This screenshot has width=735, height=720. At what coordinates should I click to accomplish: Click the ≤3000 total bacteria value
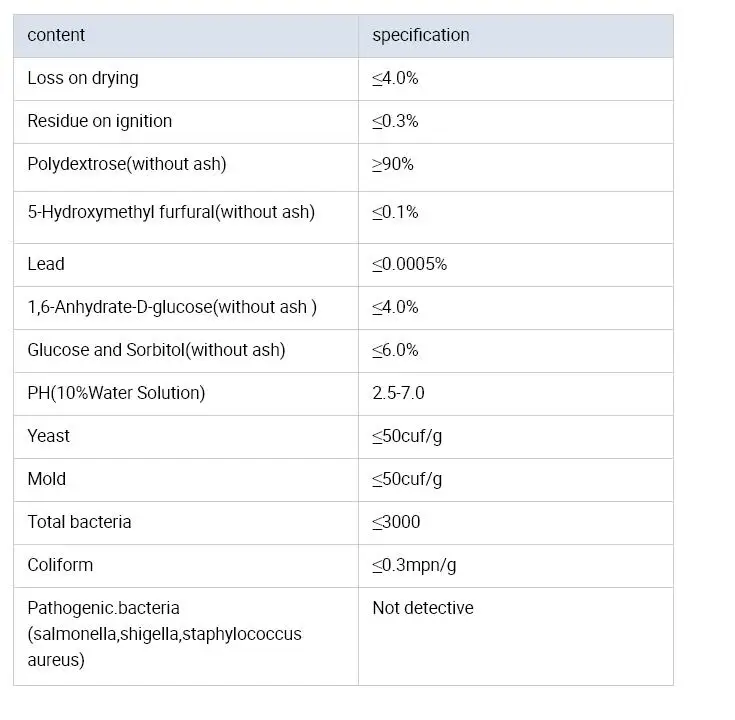tap(396, 522)
